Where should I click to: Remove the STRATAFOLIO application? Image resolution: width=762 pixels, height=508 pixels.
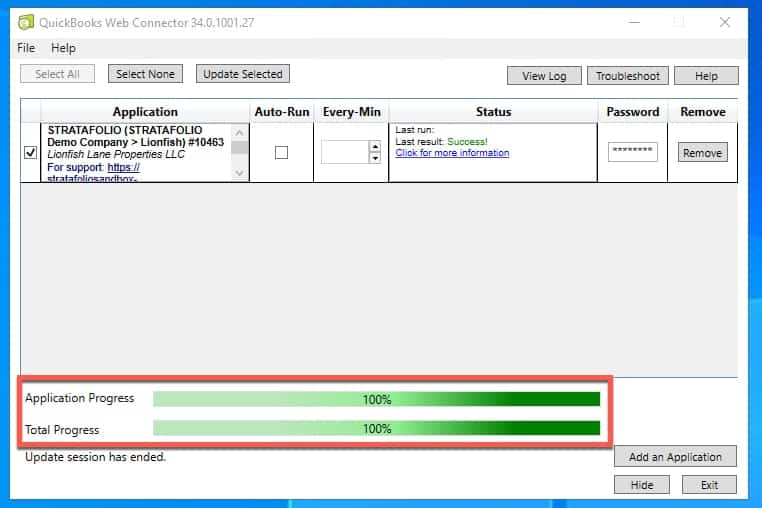703,153
